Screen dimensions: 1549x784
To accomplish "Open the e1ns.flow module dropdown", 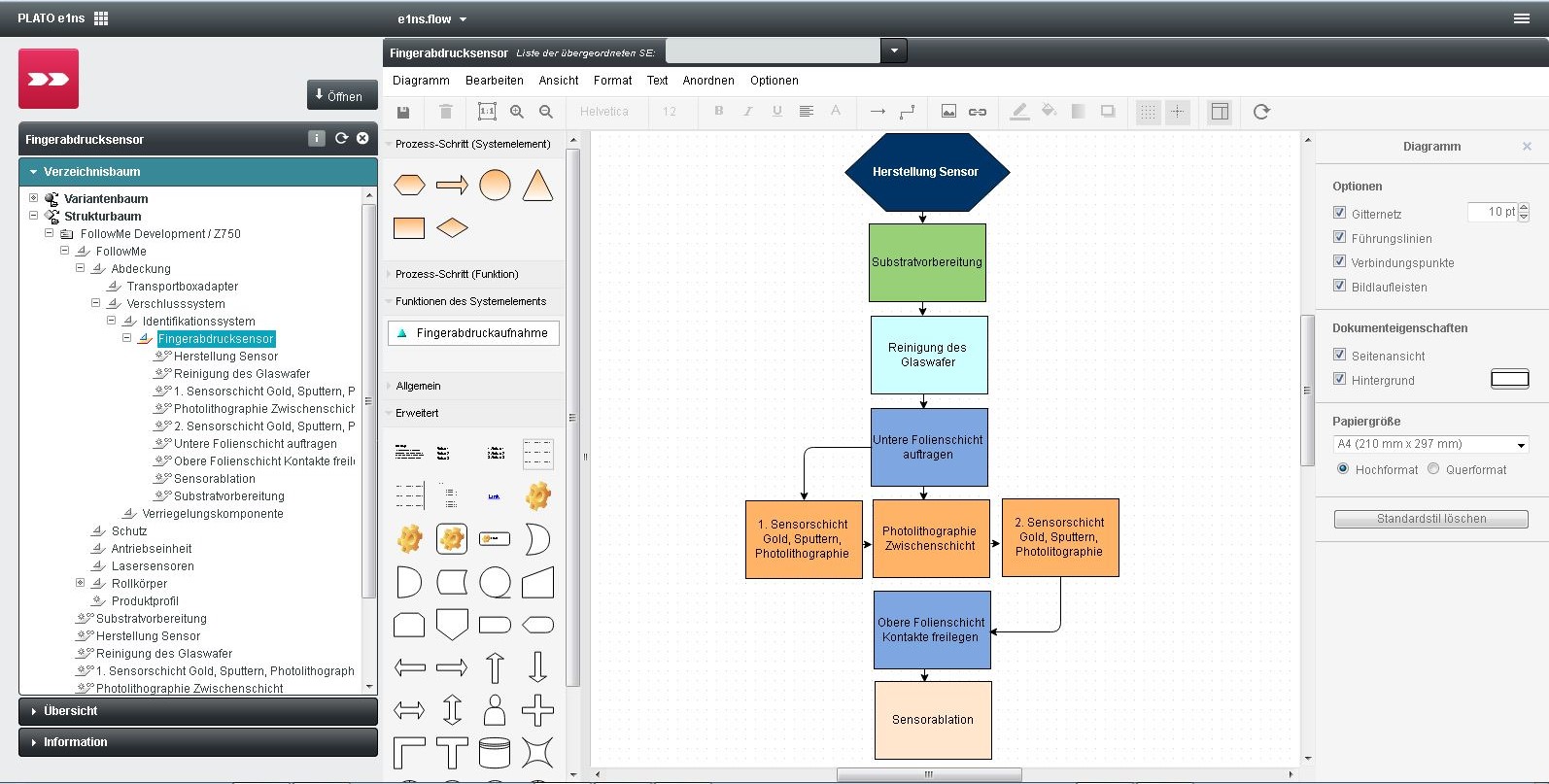I will pos(432,18).
